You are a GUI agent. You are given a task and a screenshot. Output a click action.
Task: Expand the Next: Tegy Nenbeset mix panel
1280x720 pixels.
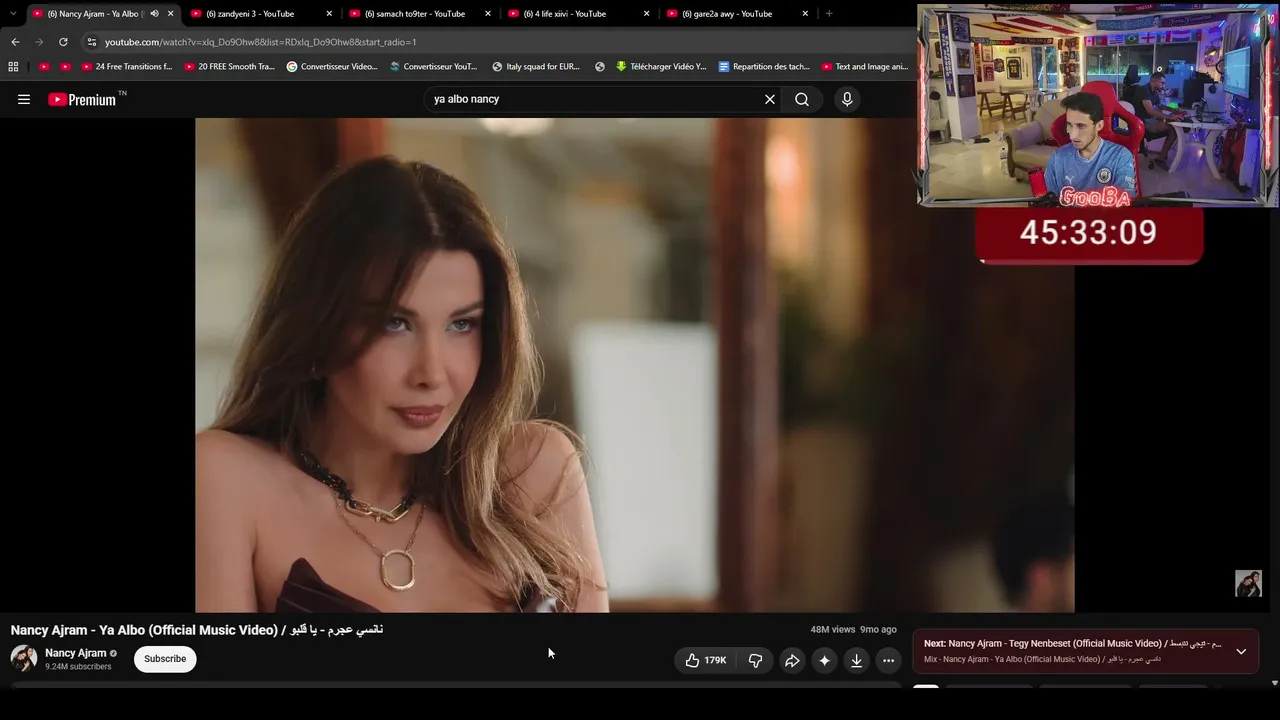coord(1241,651)
